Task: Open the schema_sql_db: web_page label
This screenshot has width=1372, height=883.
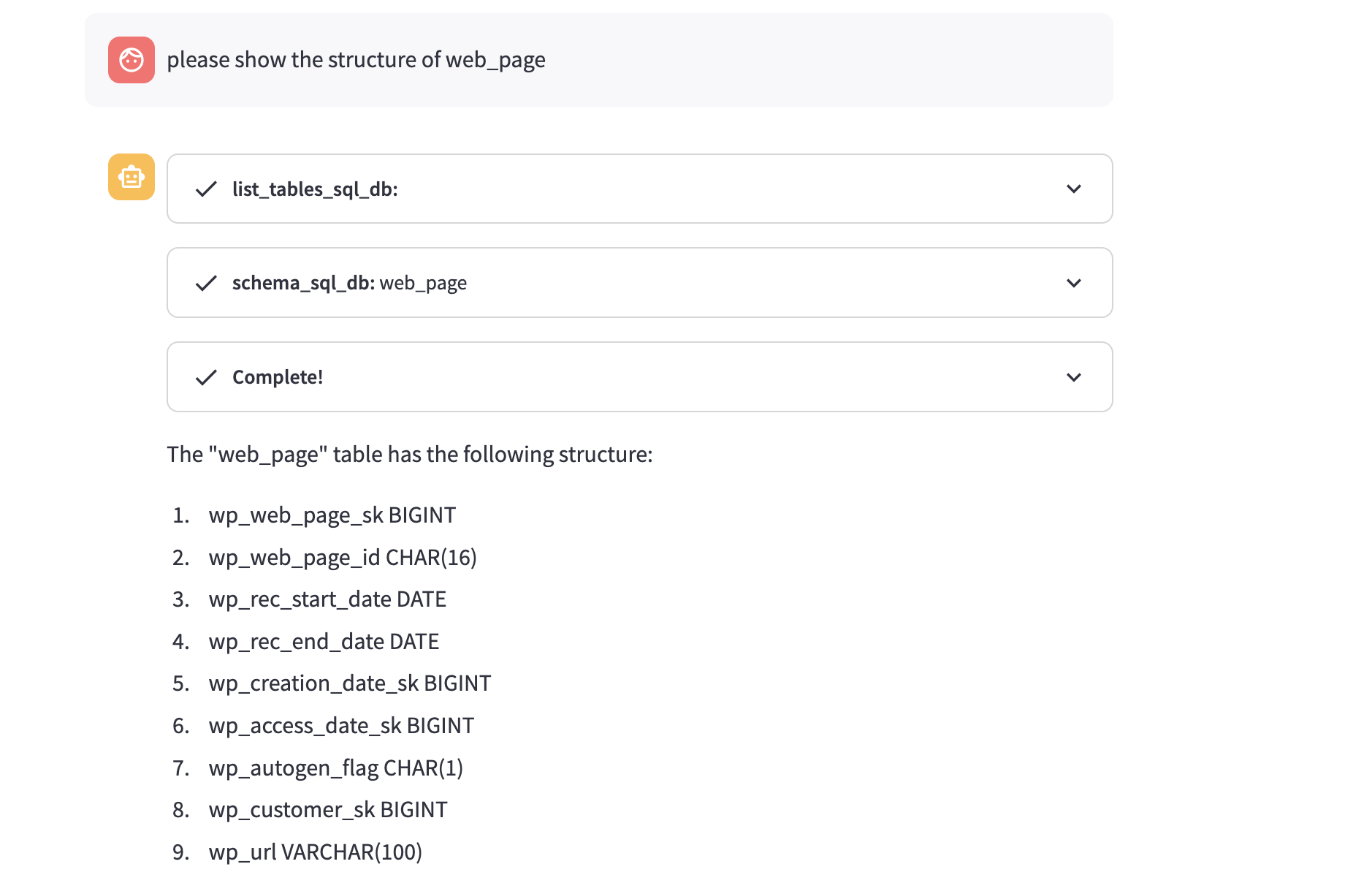Action: click(349, 283)
